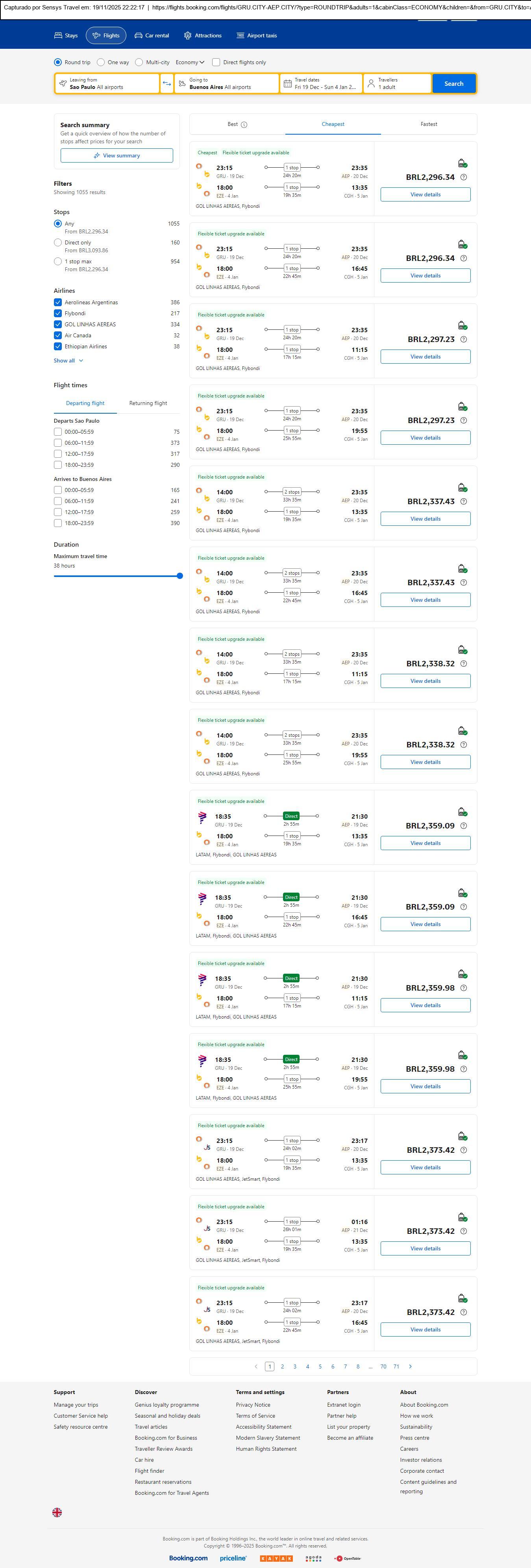Click the Going to Buenos Aires field
Viewport: 531px width, 1568px height.
pyautogui.click(x=226, y=83)
